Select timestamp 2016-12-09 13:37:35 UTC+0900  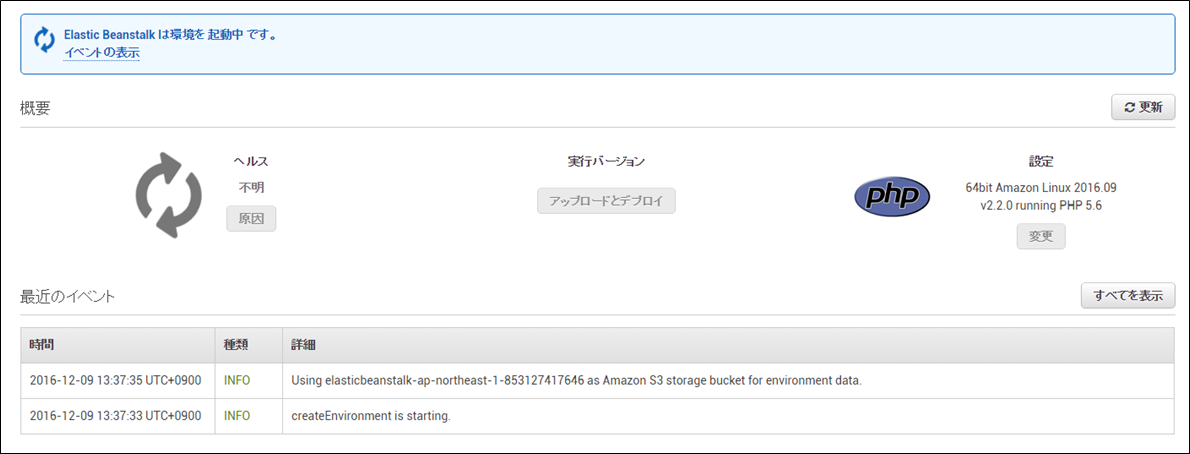[x=115, y=380]
